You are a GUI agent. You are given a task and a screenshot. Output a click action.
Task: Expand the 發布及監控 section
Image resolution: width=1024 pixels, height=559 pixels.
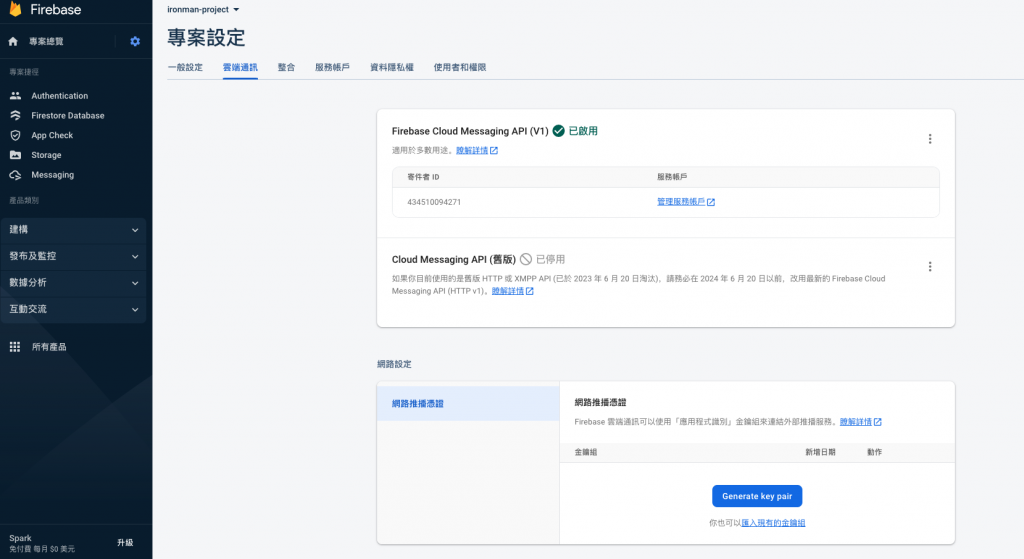[73, 256]
